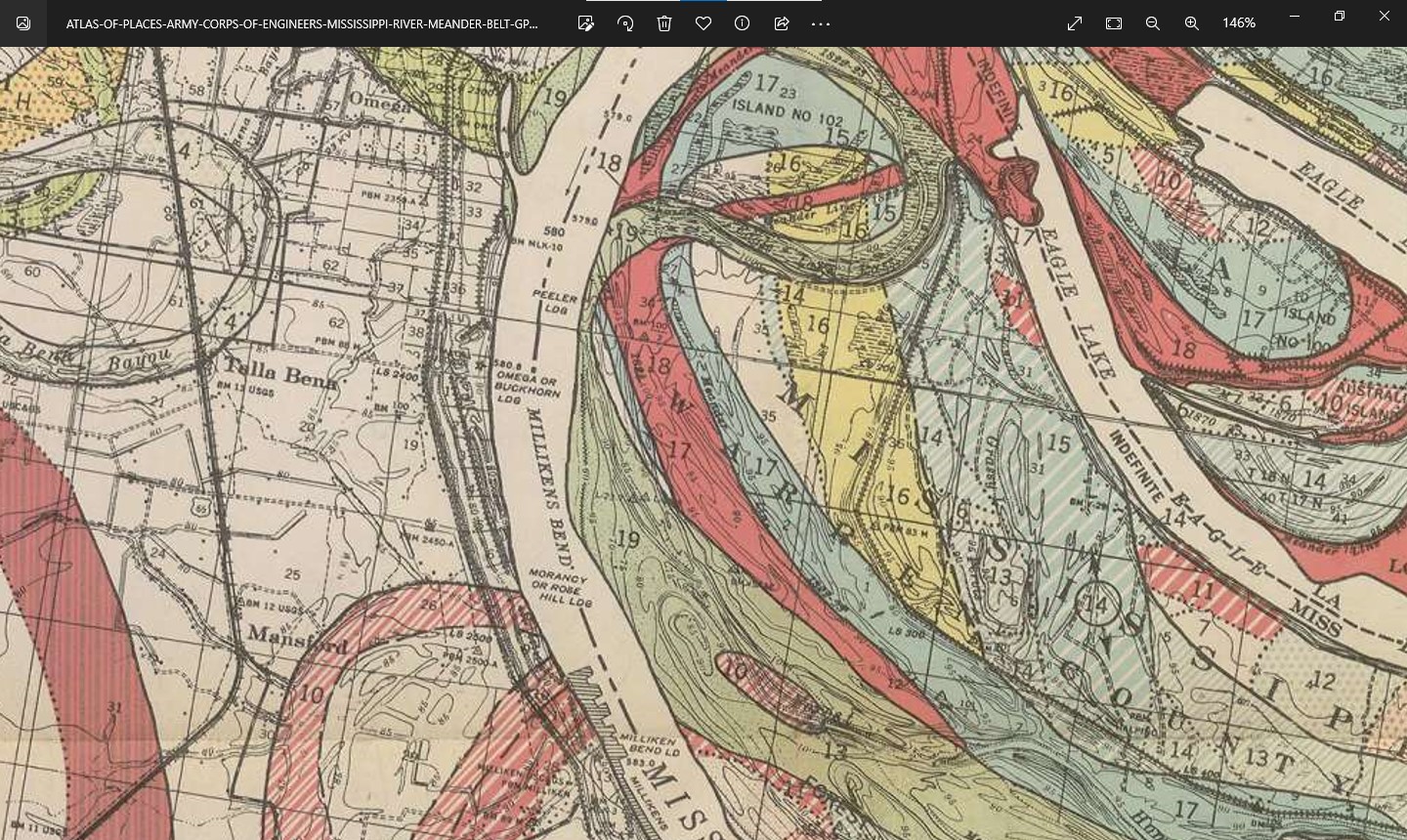Open More options from the toolbar
The height and width of the screenshot is (840, 1407).
[820, 23]
